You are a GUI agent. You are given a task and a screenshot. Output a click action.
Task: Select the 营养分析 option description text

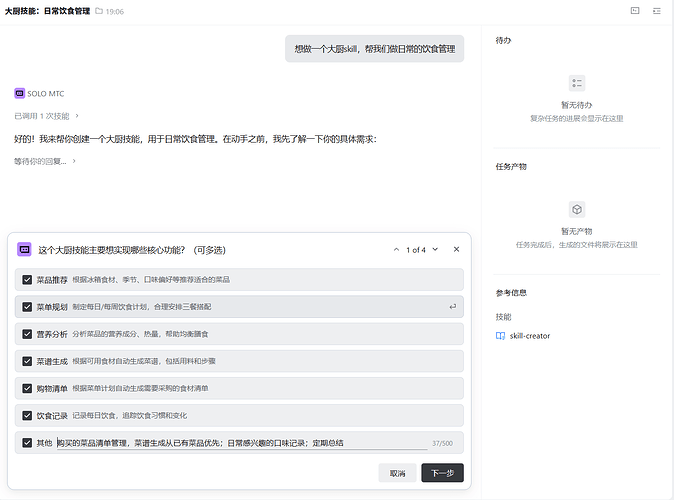click(x=140, y=334)
